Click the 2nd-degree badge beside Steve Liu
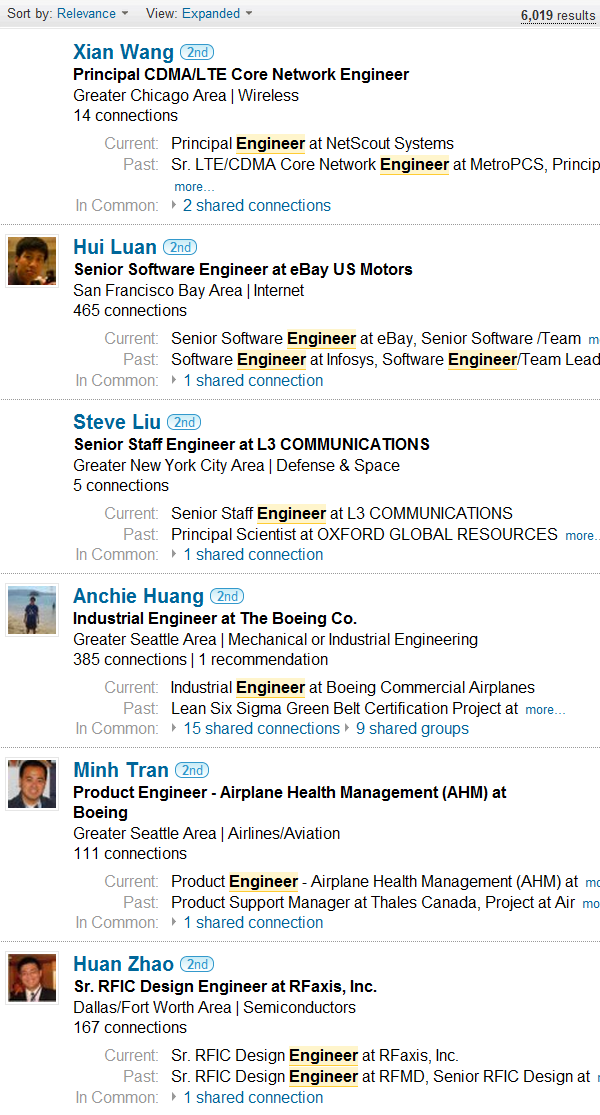 point(184,422)
